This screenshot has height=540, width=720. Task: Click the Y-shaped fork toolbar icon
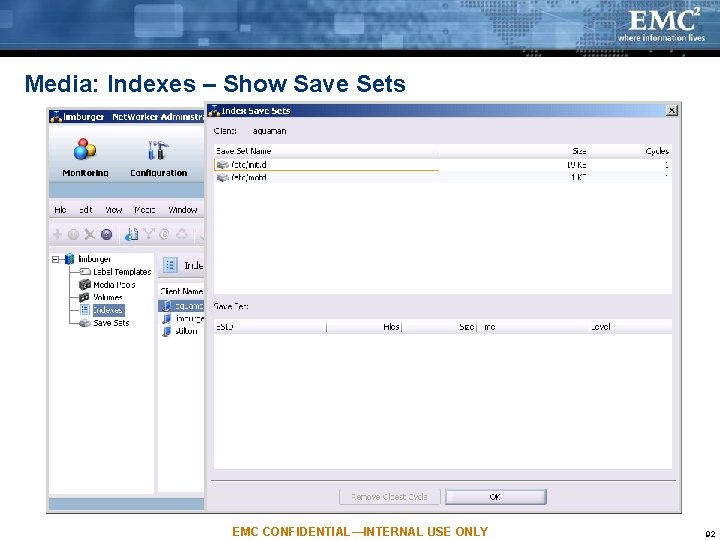click(x=149, y=234)
